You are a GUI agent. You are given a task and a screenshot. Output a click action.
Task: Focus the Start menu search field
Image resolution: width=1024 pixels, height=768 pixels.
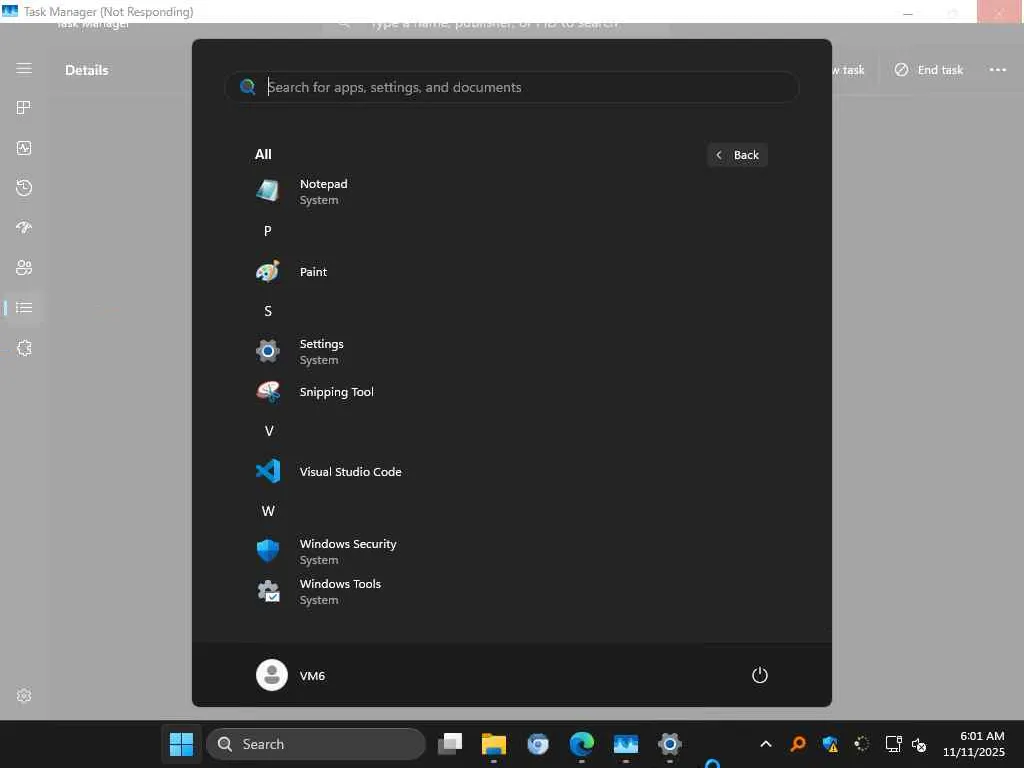tap(512, 87)
